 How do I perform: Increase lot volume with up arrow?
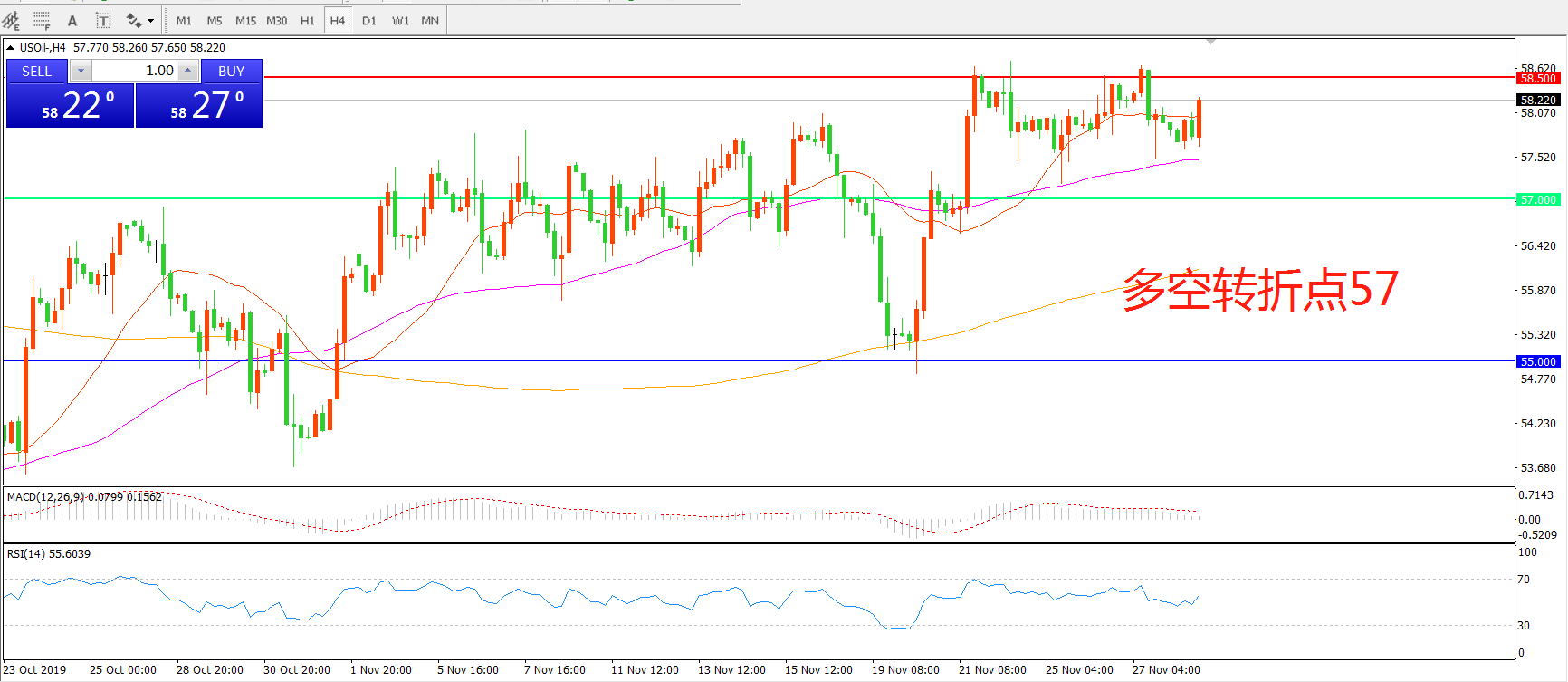coord(187,71)
